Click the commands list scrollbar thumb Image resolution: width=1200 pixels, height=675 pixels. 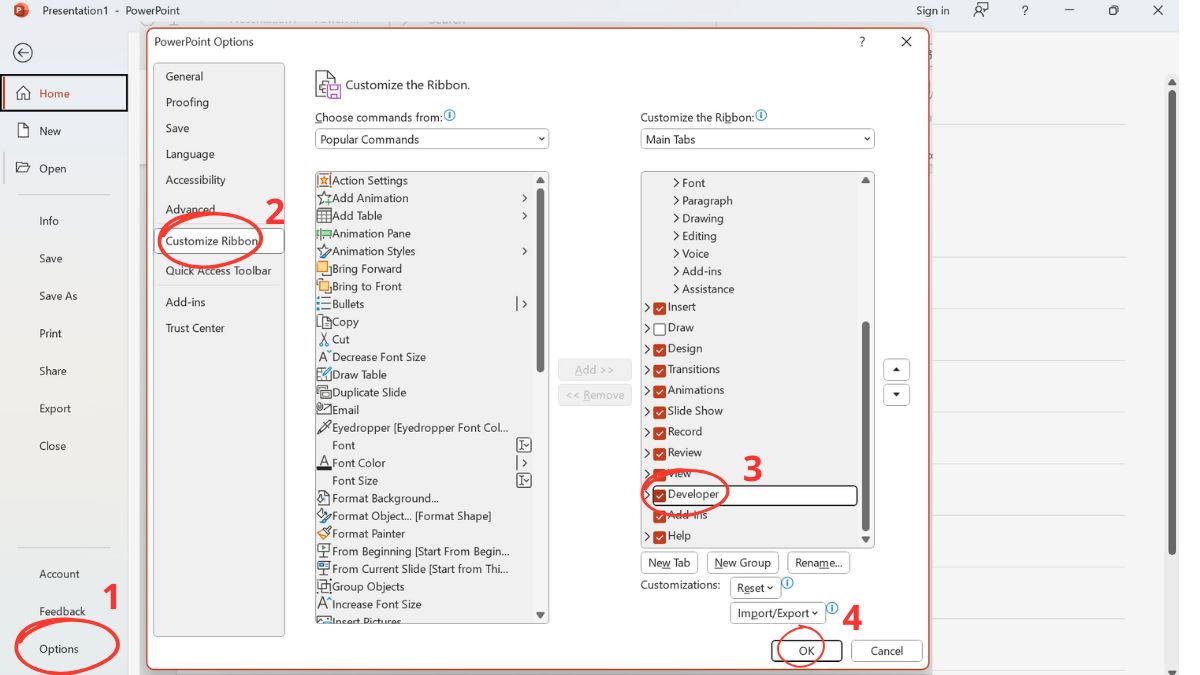(x=541, y=280)
